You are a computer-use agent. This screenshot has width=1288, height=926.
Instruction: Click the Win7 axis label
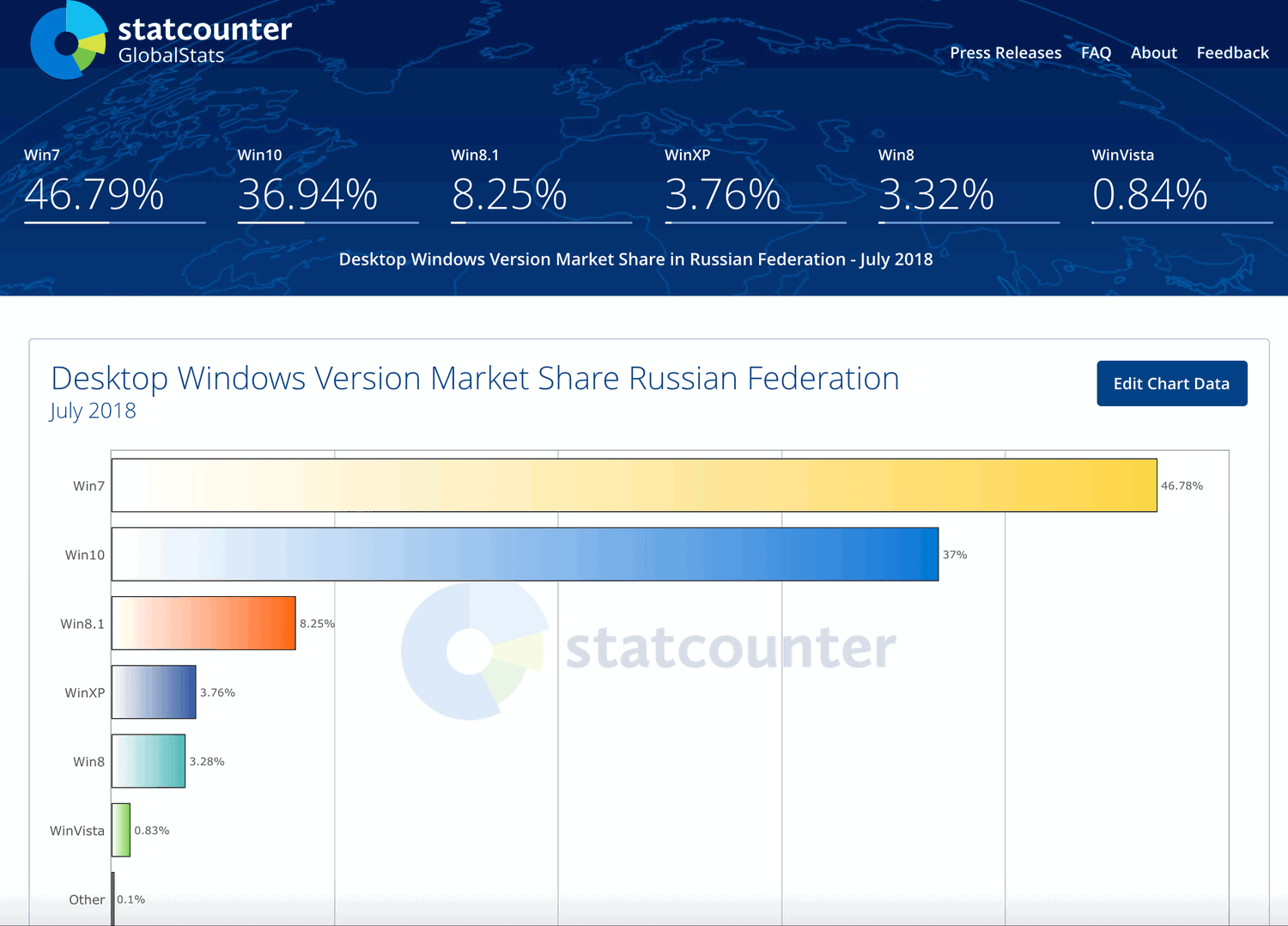[88, 486]
